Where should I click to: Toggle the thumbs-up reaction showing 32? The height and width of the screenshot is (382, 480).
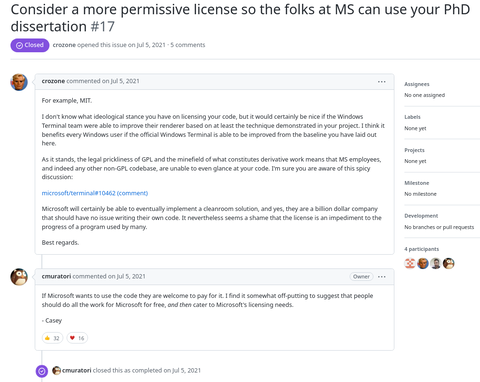(52, 338)
